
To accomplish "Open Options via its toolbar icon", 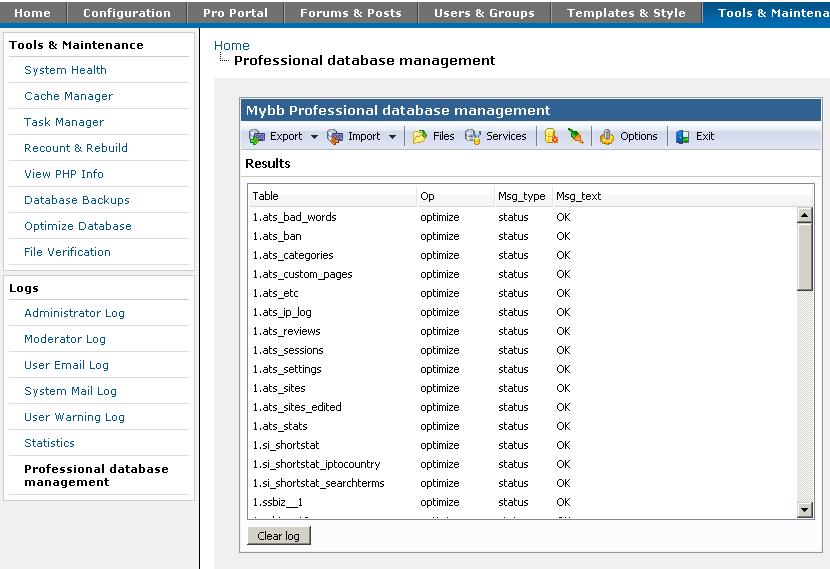I will 607,137.
